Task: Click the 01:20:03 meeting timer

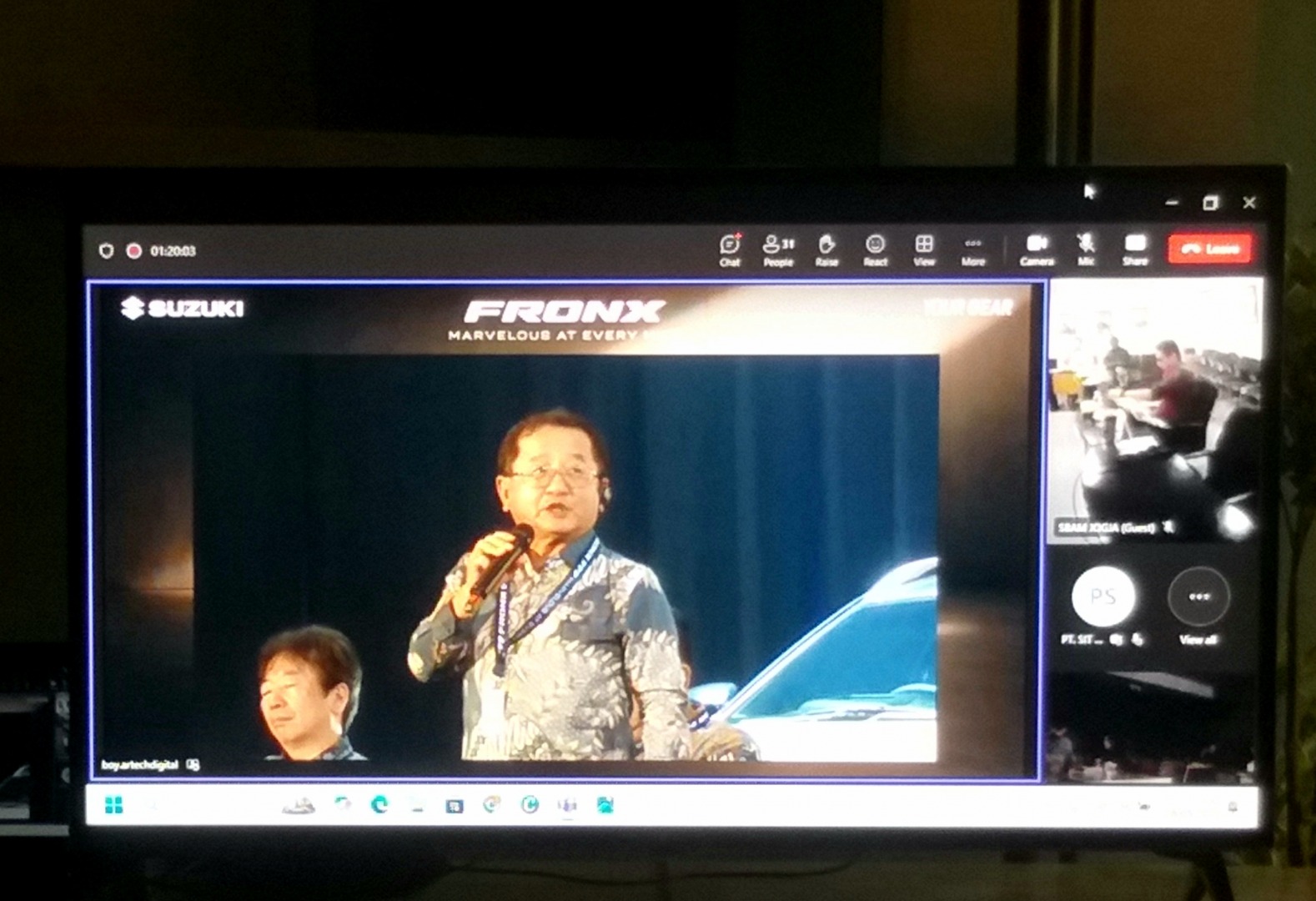Action: coord(173,250)
